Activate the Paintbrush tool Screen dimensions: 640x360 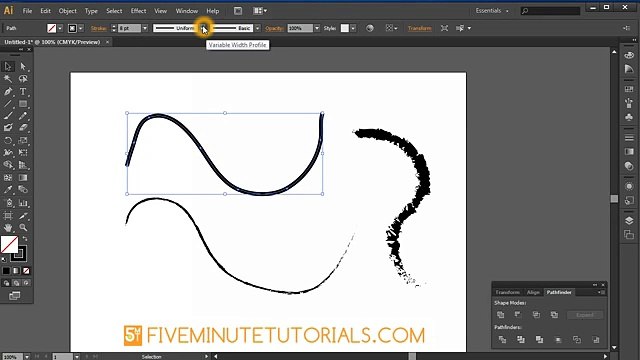pos(8,116)
